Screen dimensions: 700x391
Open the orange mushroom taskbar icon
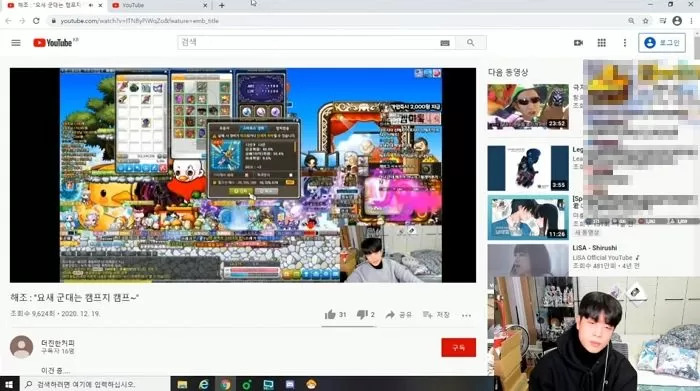coord(311,384)
